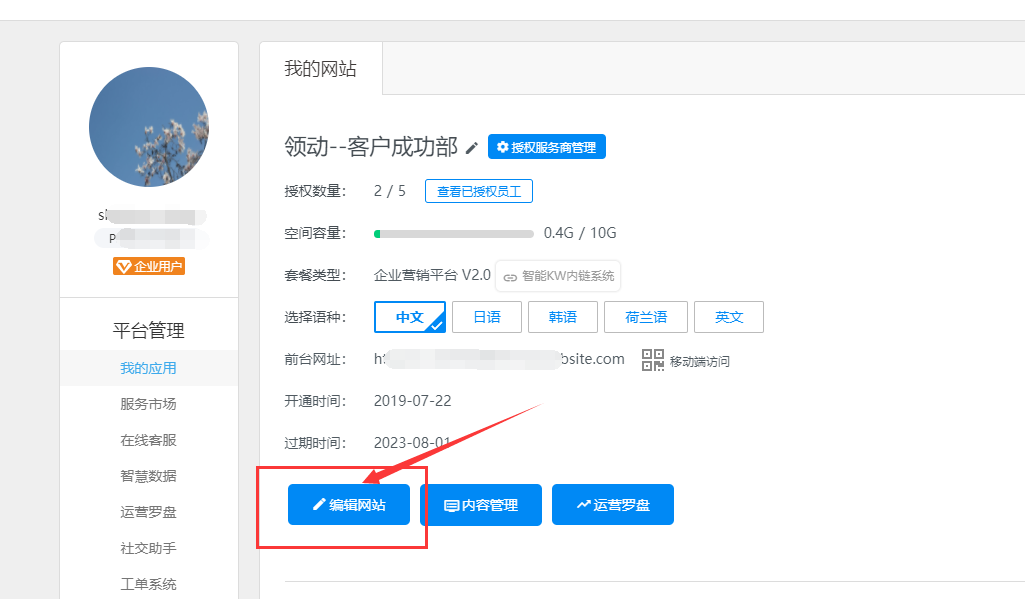This screenshot has height=599, width=1025.
Task: Click the 空间容量 storage progress bar
Action: pos(454,234)
